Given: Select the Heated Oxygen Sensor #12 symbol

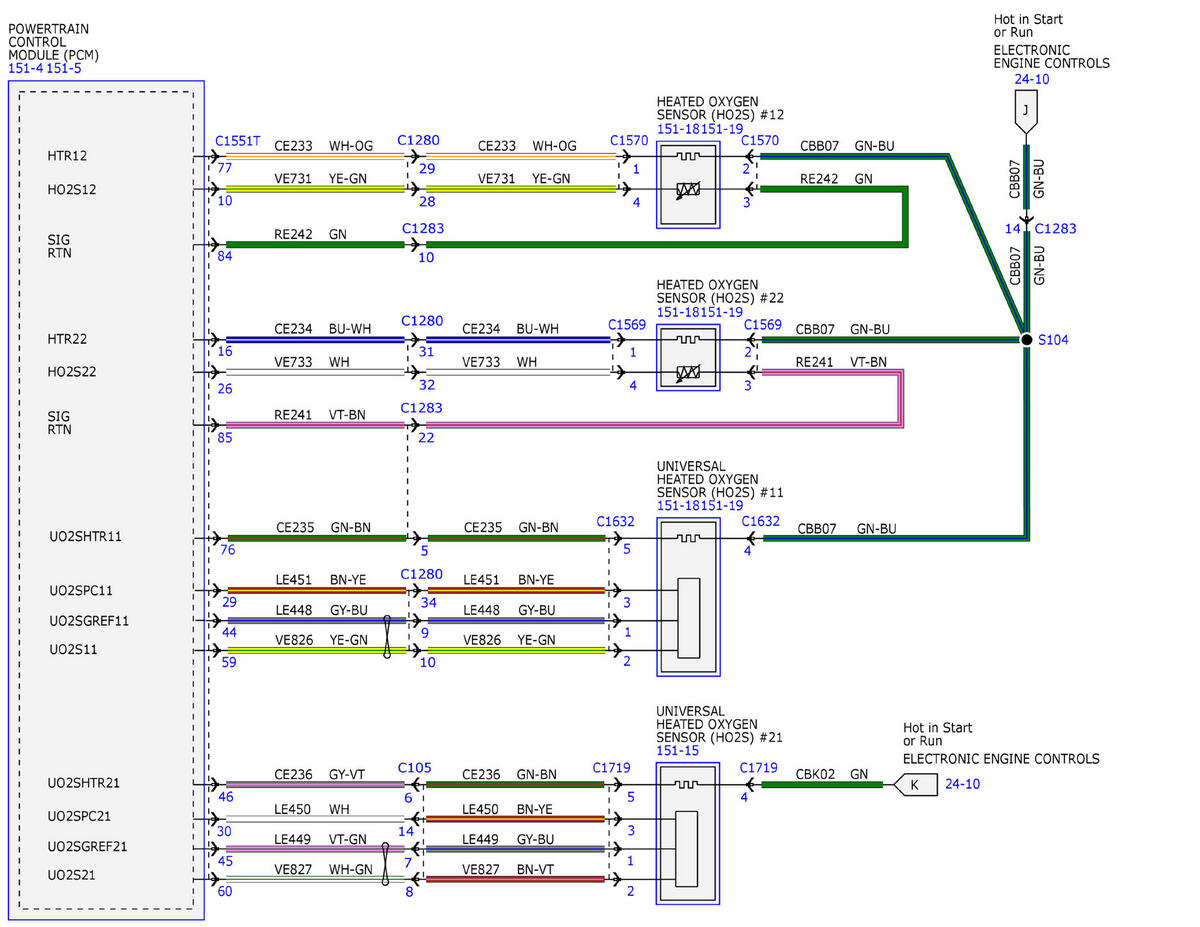Looking at the screenshot, I should (687, 184).
